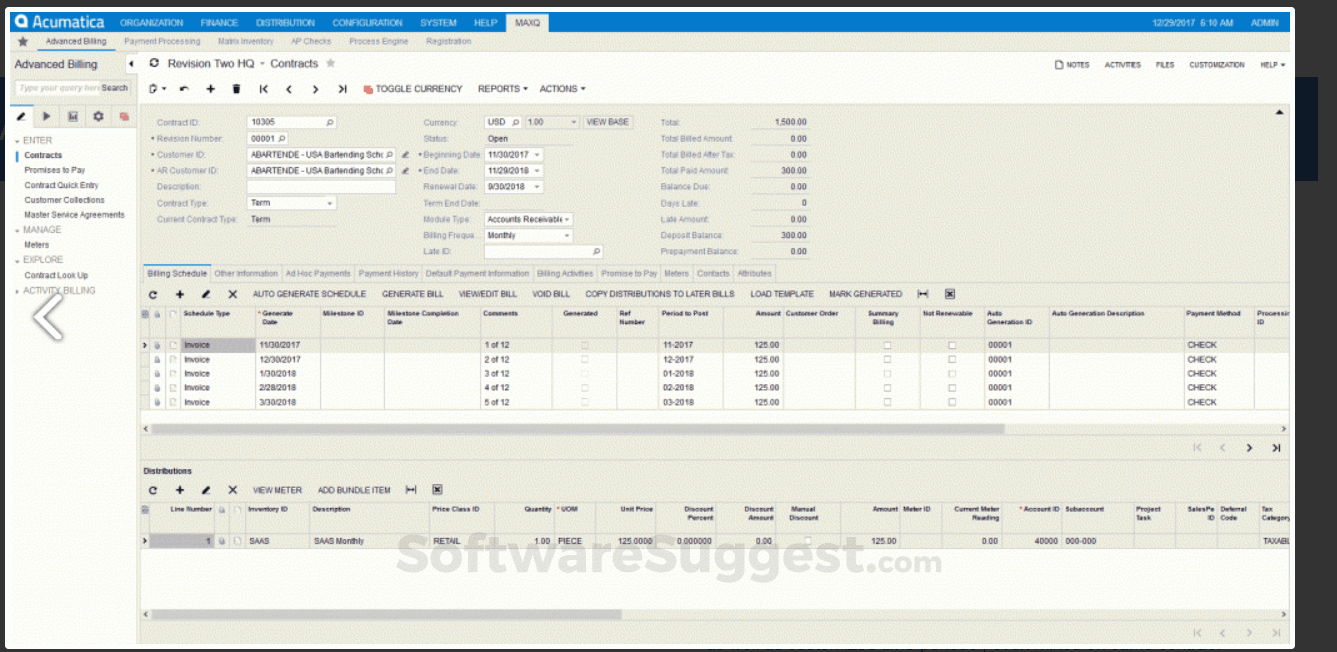
Task: Expand the Billing Frequency dropdown showing Monthly
Action: click(x=567, y=236)
